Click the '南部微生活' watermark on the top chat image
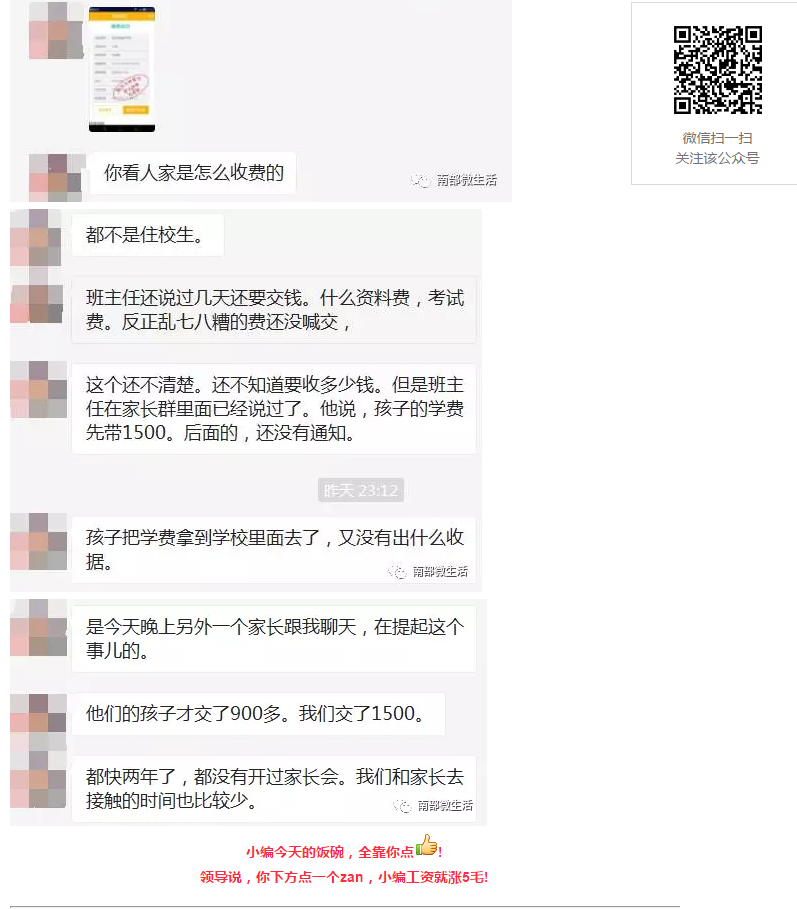 455,180
